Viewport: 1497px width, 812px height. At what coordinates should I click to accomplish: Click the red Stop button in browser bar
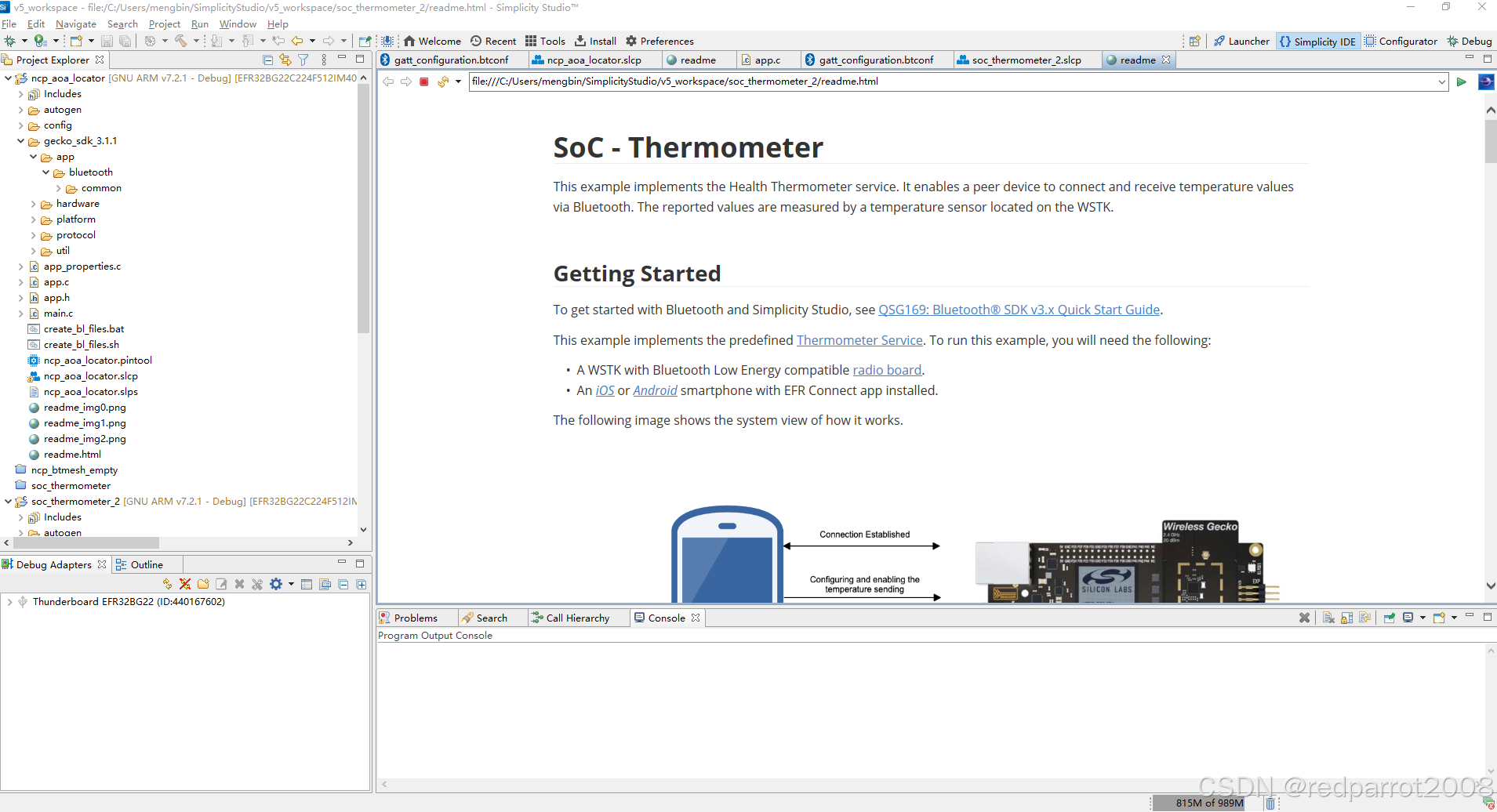[x=424, y=82]
